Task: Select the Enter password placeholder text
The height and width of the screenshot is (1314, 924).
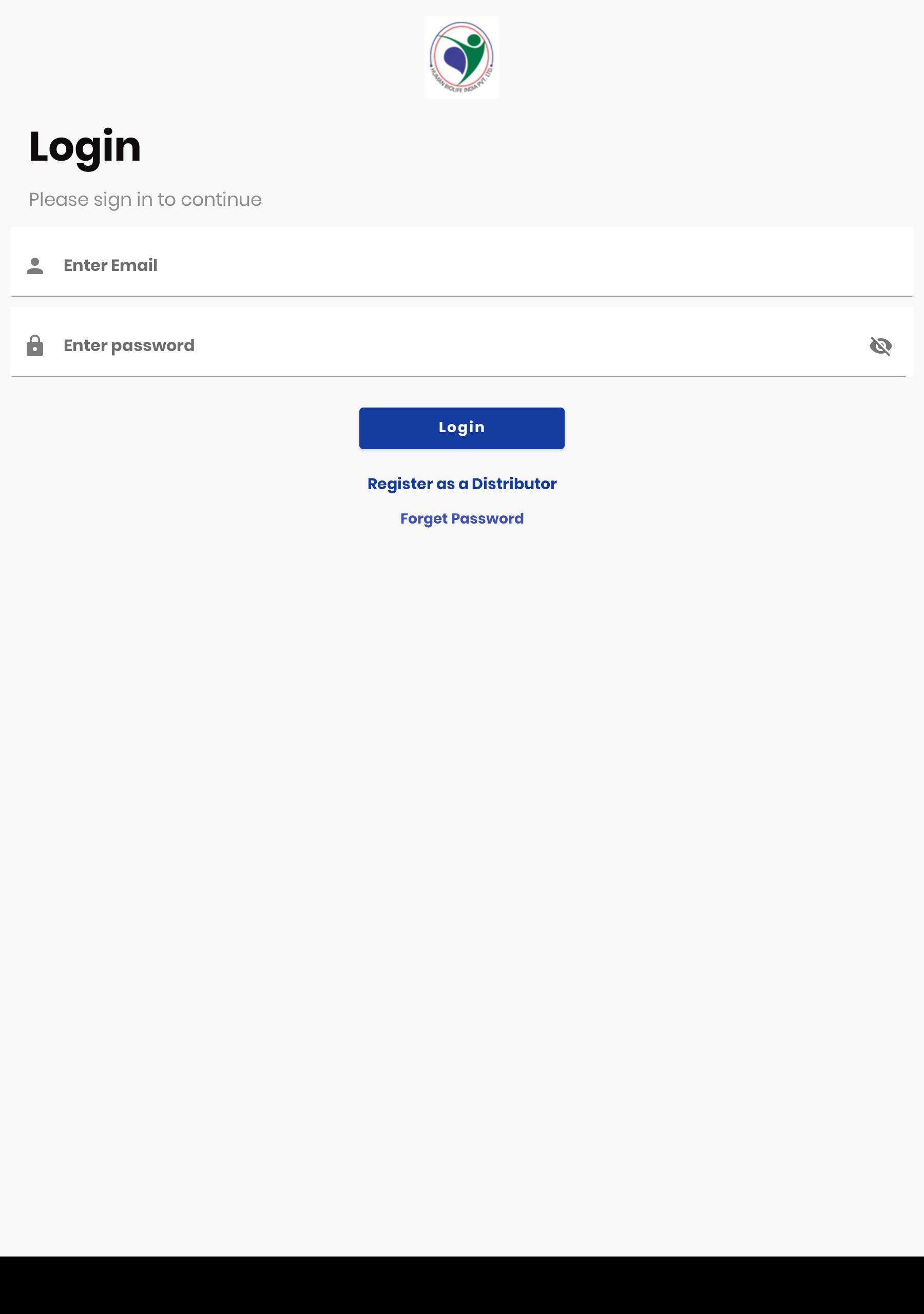Action: click(x=129, y=345)
